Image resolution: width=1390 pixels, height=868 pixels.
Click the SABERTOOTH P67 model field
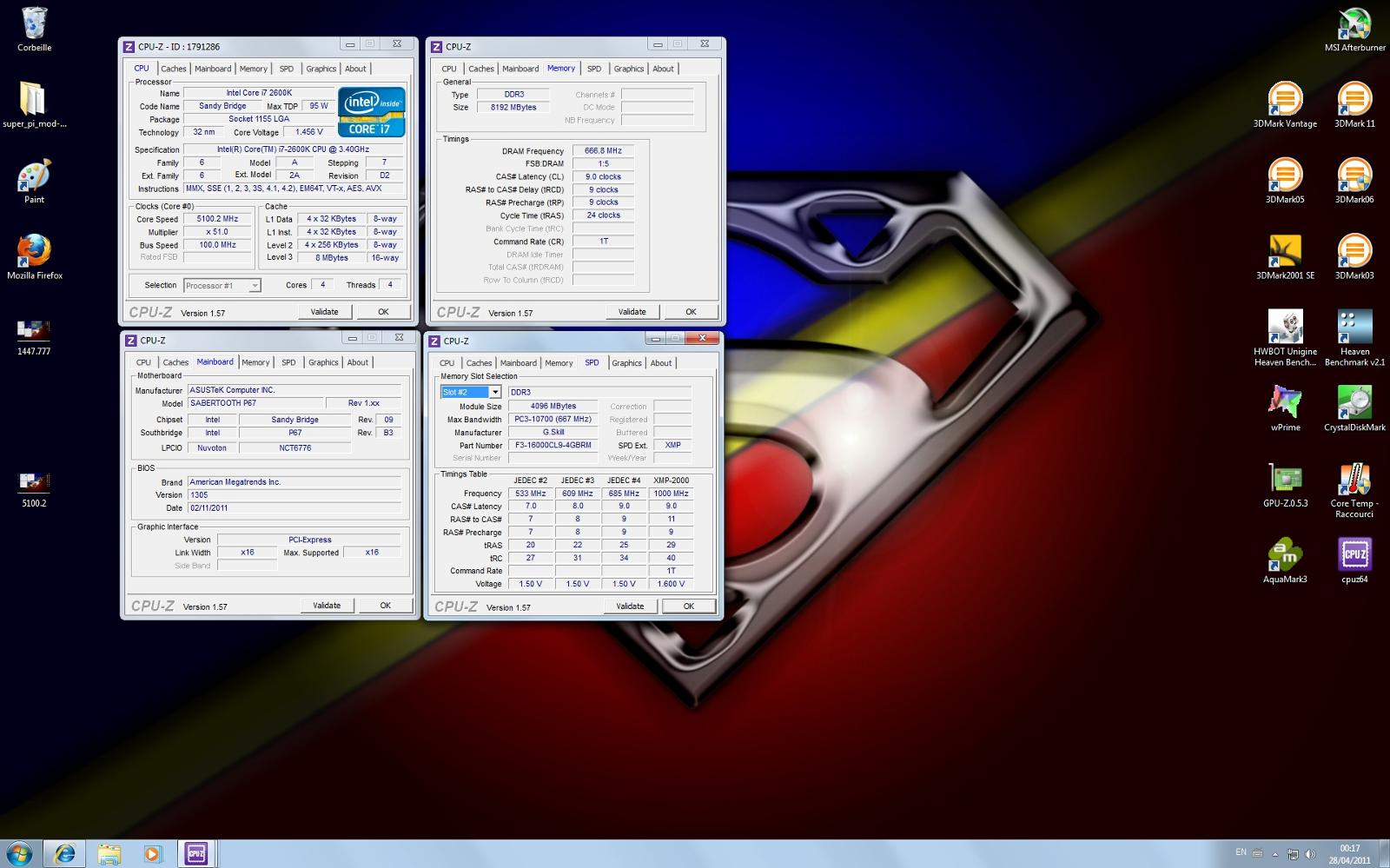255,403
